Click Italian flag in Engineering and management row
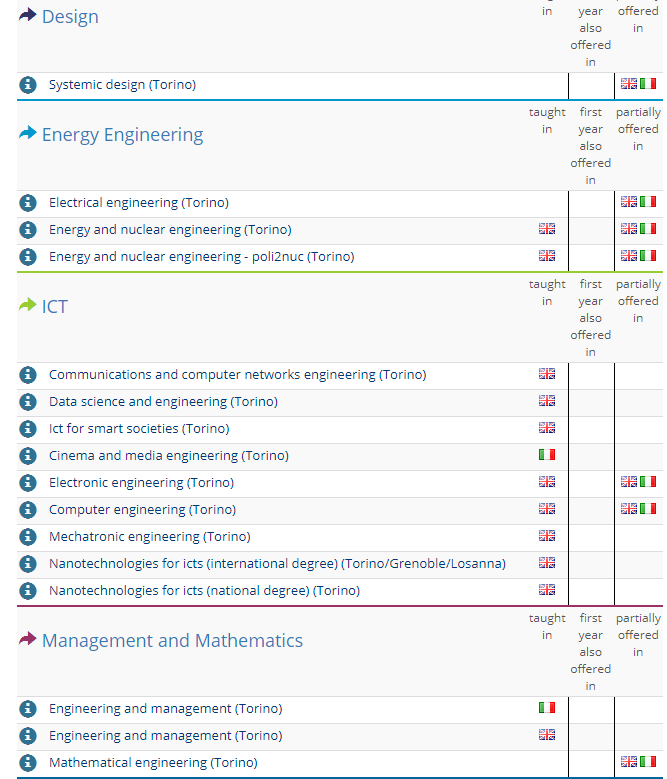The image size is (667, 779). pyautogui.click(x=547, y=708)
